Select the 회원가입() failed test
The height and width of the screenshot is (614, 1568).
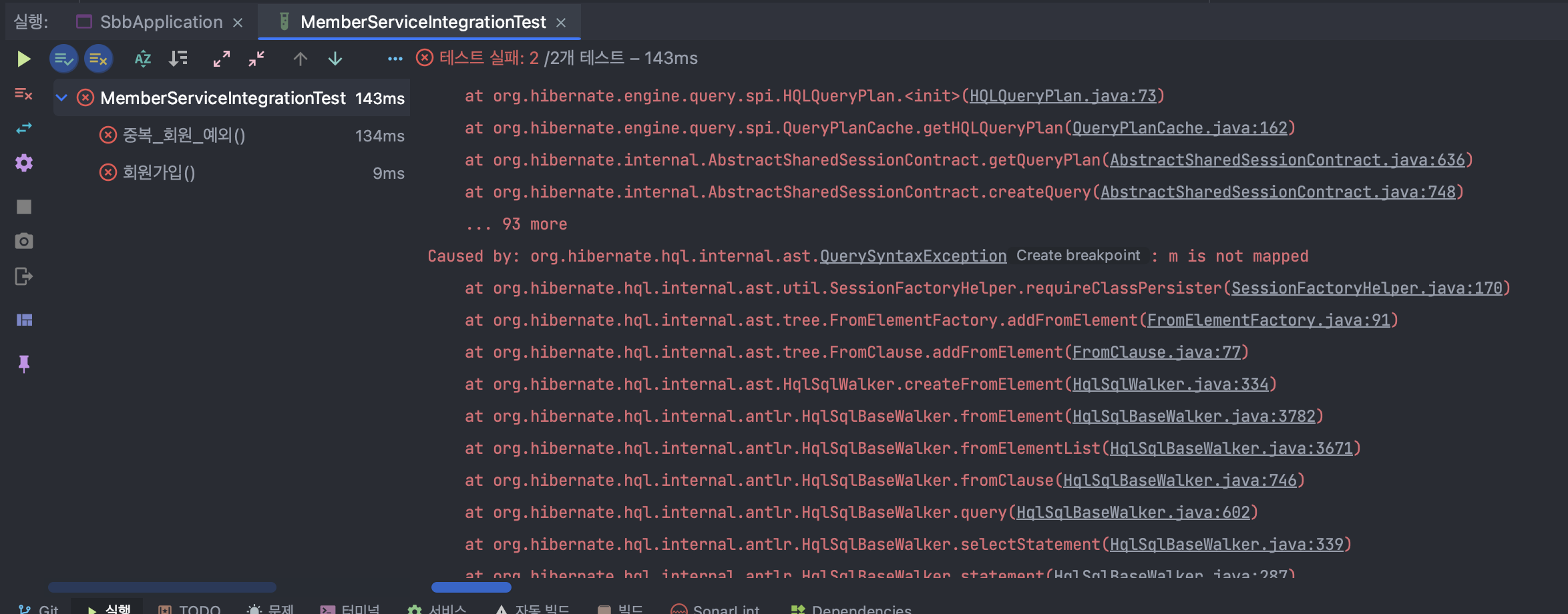(159, 173)
